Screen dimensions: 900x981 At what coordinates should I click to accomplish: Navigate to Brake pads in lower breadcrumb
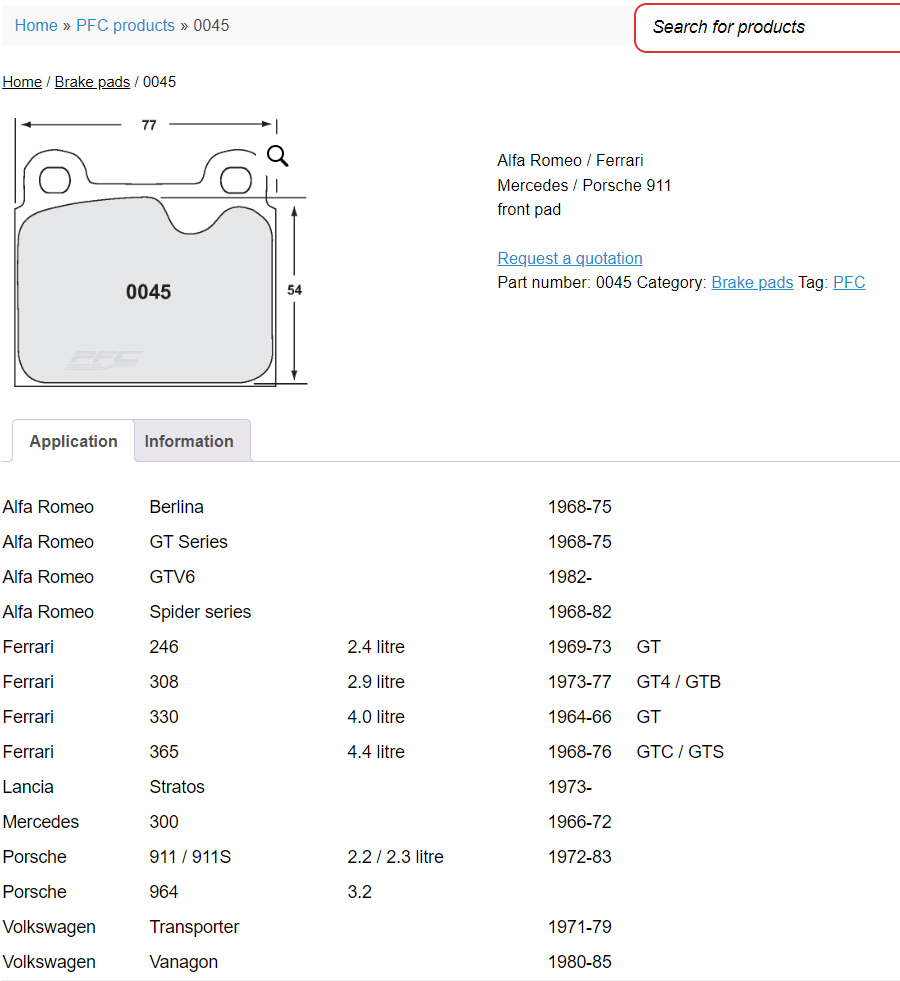pyautogui.click(x=92, y=82)
